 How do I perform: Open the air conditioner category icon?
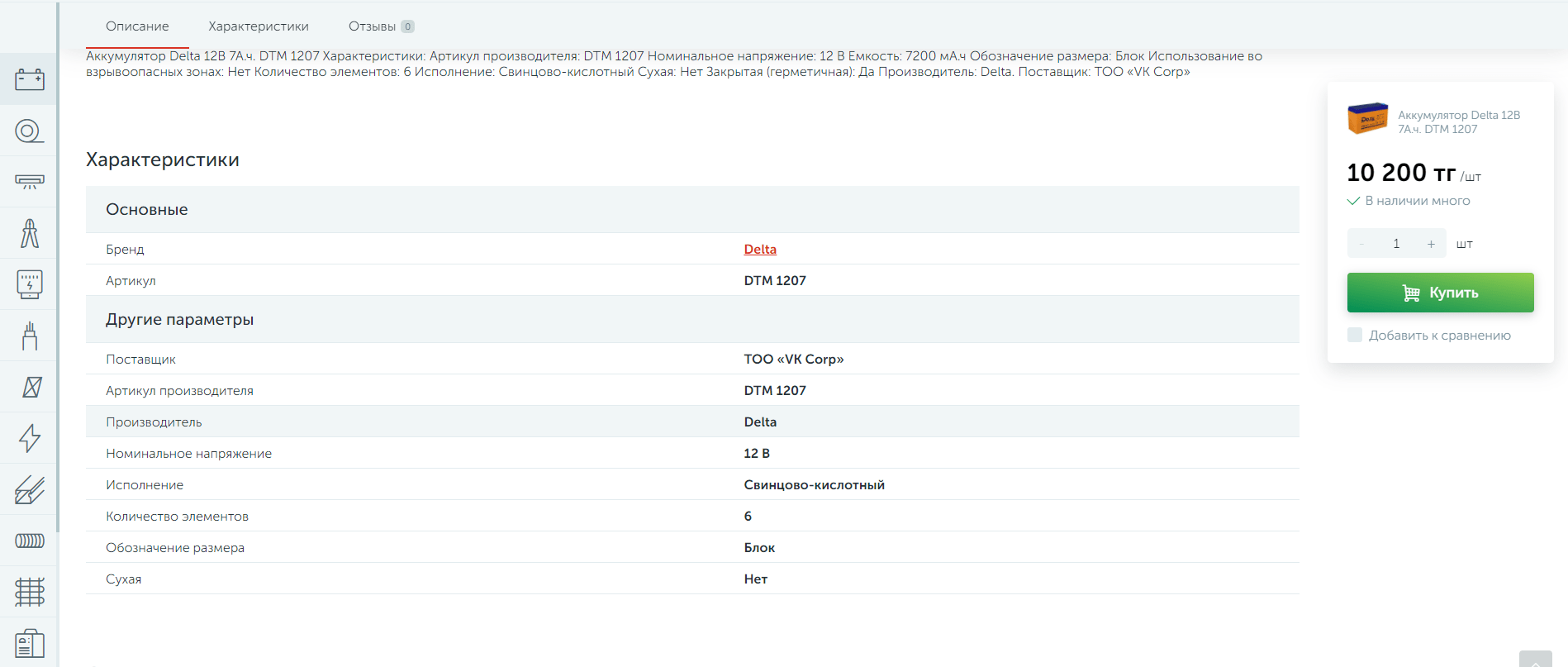click(x=30, y=182)
